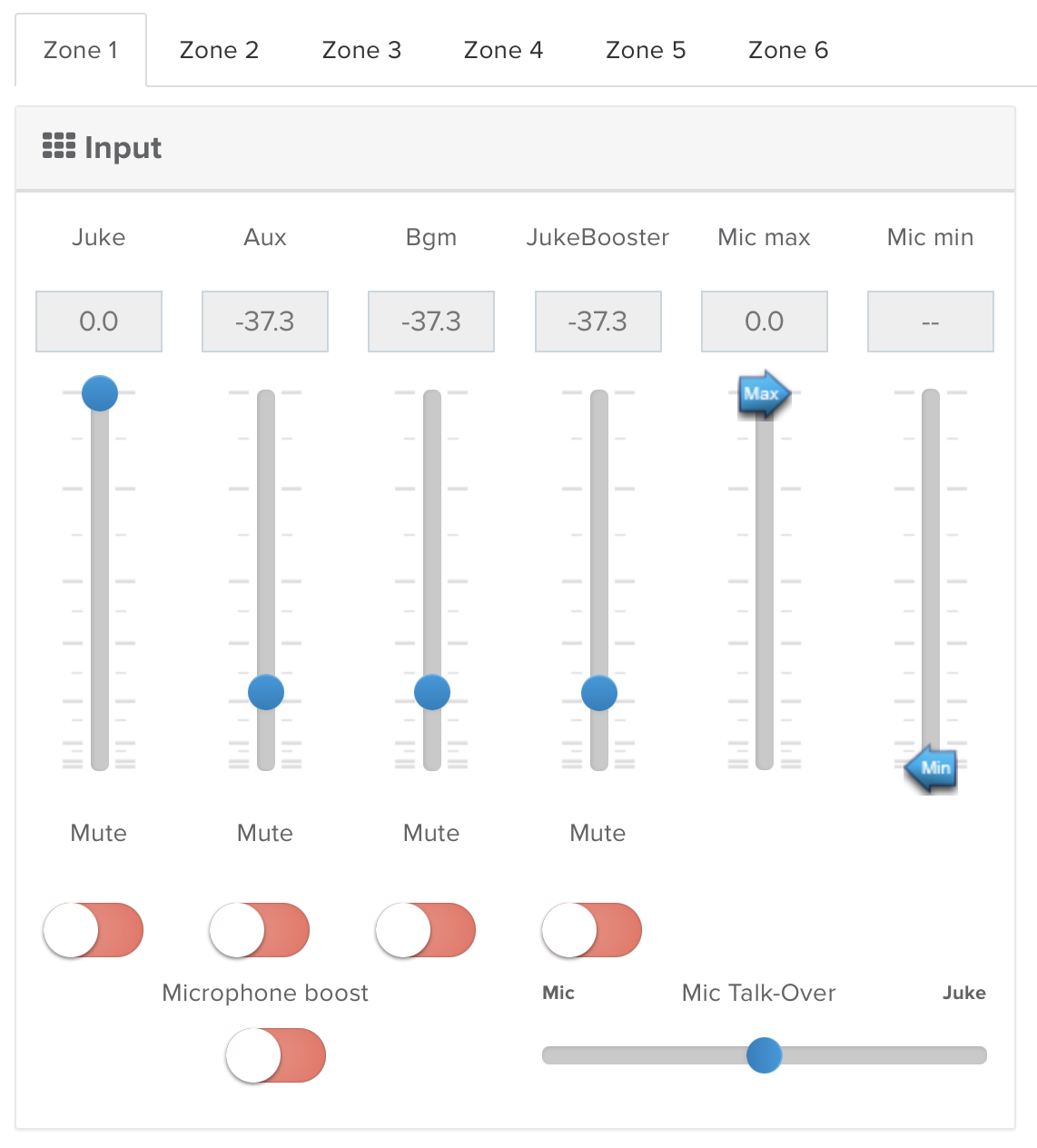The image size is (1037, 1148).
Task: Enable the Microphone boost switch
Action: (x=276, y=1055)
